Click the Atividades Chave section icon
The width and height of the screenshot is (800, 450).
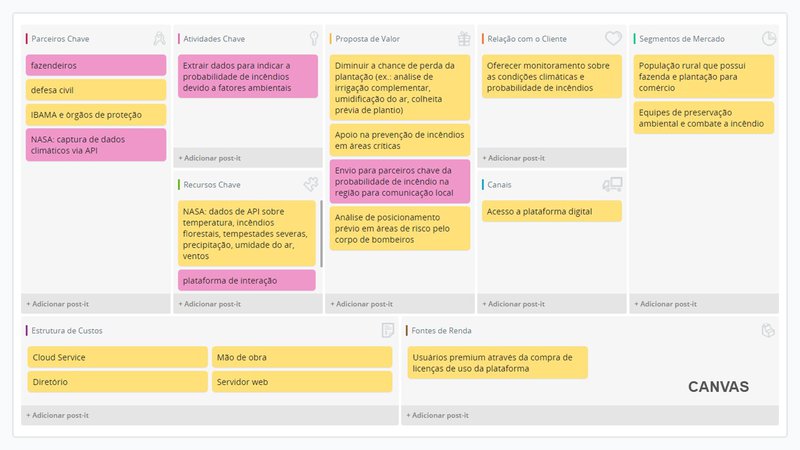[x=311, y=39]
